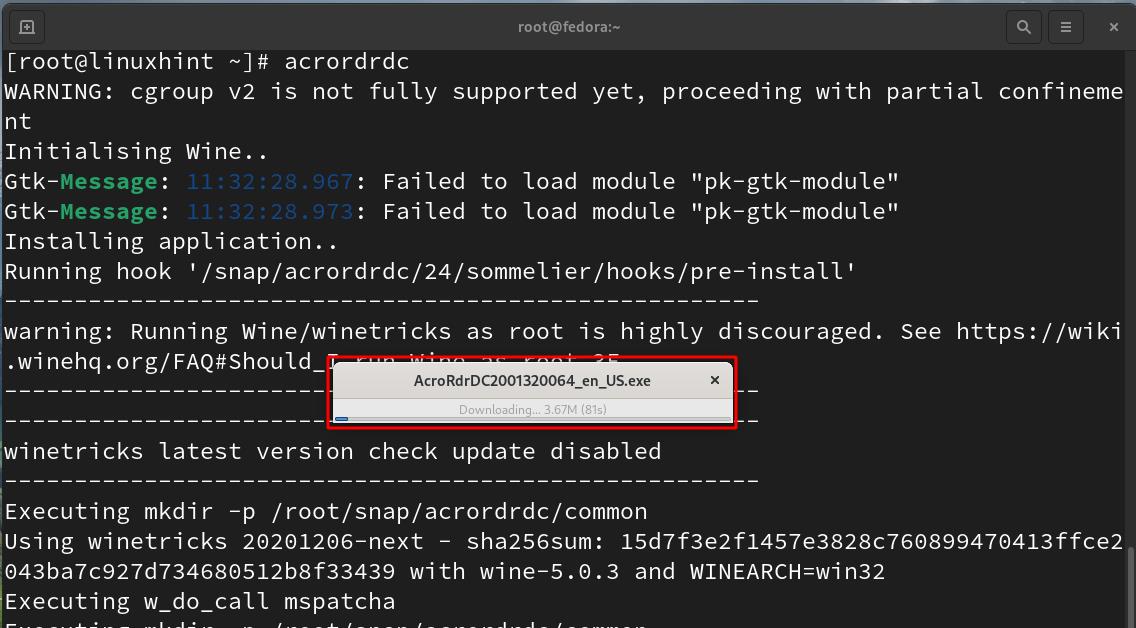This screenshot has height=628, width=1136.
Task: Click the acrordrdc command text
Action: [347, 61]
